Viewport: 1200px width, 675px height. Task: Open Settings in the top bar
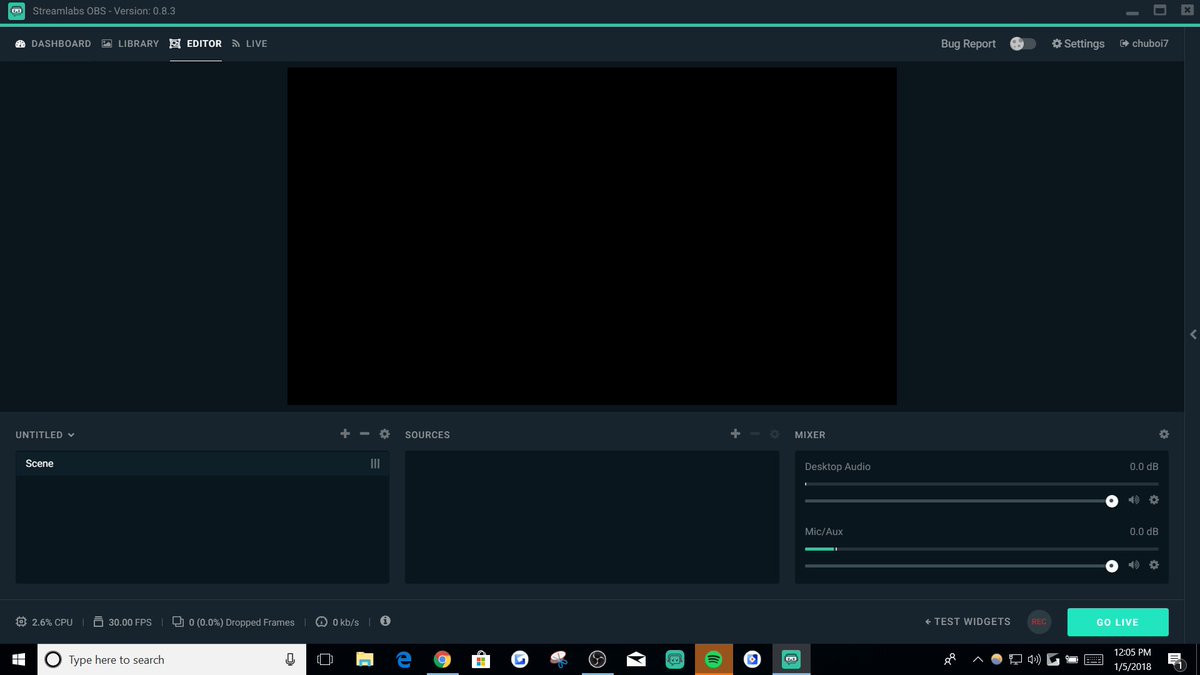(1078, 44)
